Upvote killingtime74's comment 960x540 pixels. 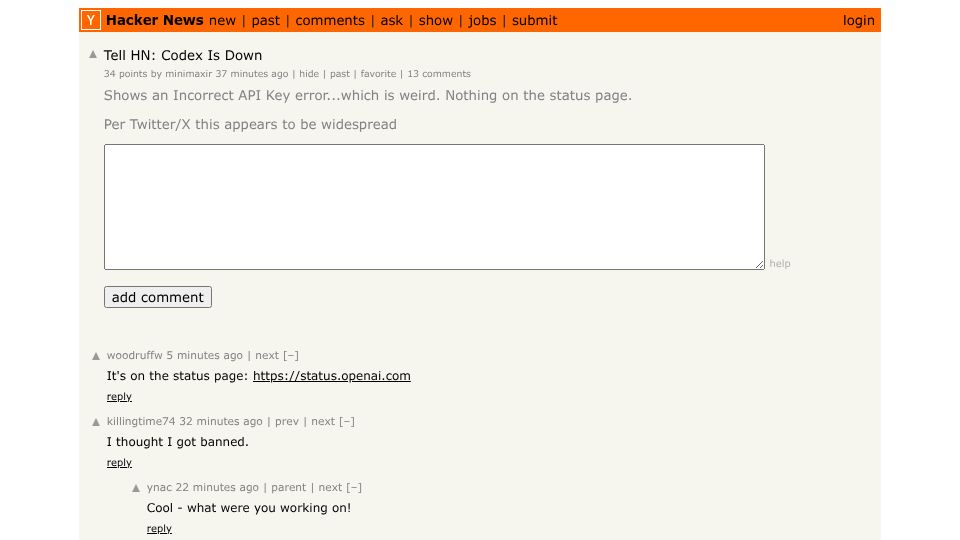coord(96,422)
